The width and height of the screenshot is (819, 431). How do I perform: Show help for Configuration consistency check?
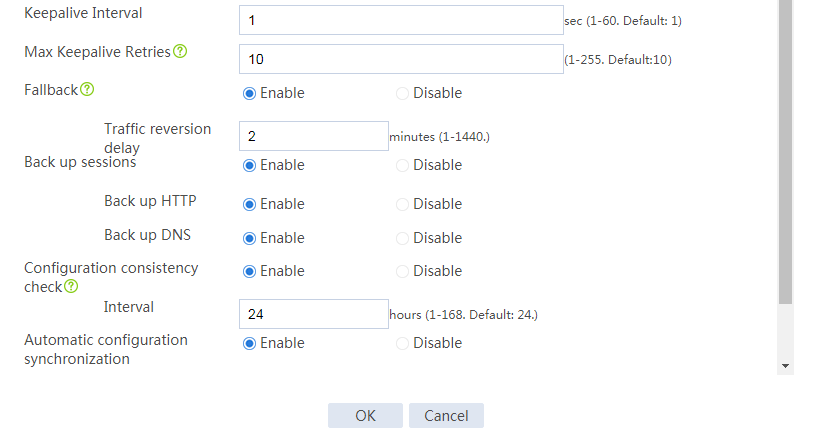(x=71, y=286)
